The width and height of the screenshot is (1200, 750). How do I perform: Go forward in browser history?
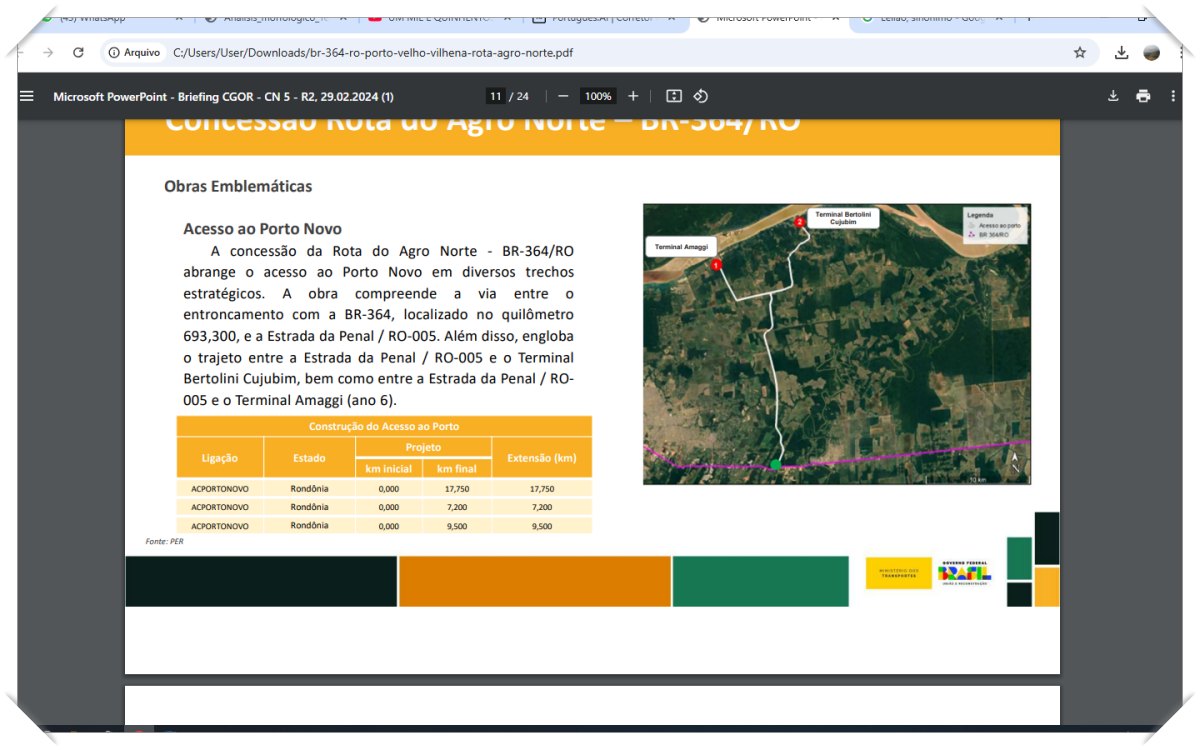coord(47,52)
